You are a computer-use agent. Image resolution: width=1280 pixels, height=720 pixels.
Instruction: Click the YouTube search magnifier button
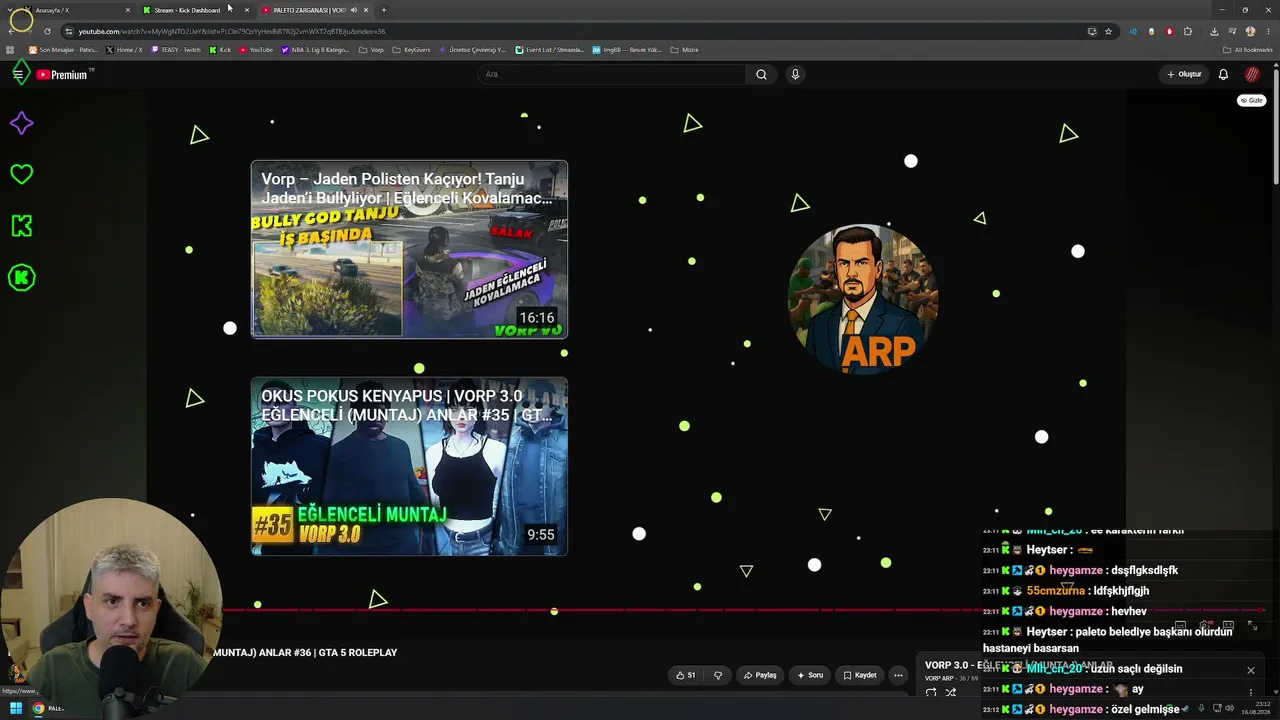coord(761,74)
